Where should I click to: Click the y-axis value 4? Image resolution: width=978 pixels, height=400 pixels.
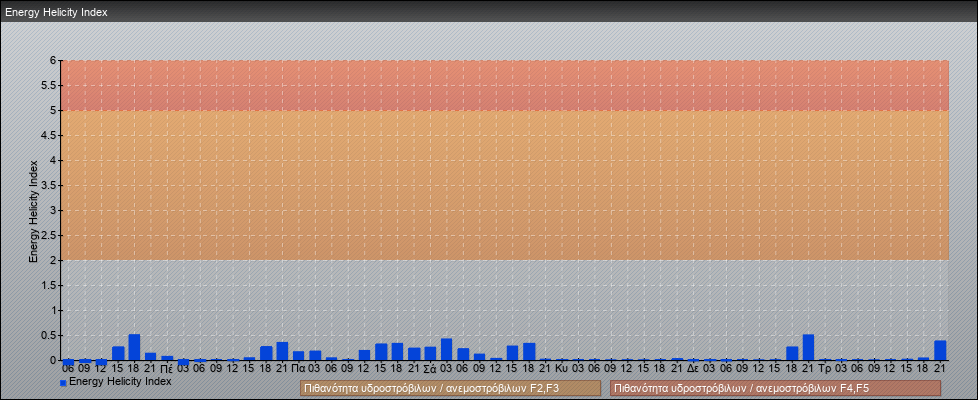(54, 160)
